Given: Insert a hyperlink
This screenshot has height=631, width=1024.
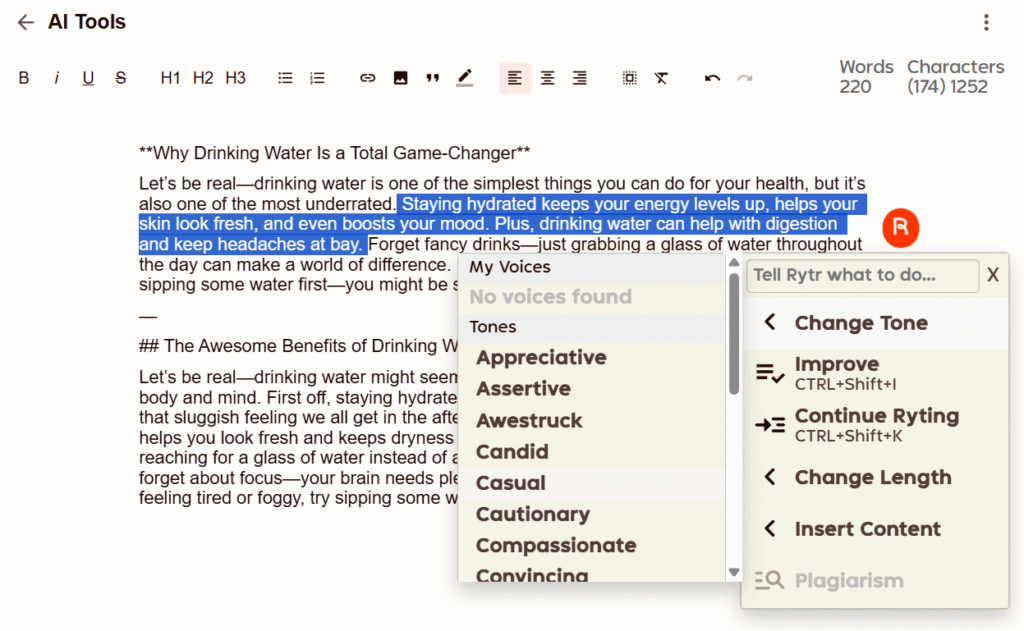Looking at the screenshot, I should click(368, 78).
